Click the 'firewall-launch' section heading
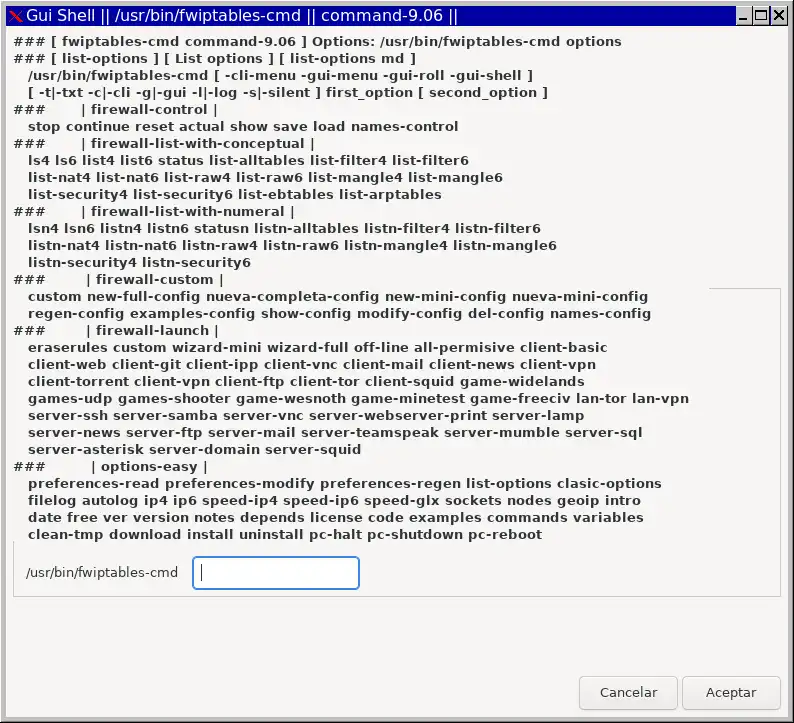Viewport: 794px width, 723px height. coord(152,331)
